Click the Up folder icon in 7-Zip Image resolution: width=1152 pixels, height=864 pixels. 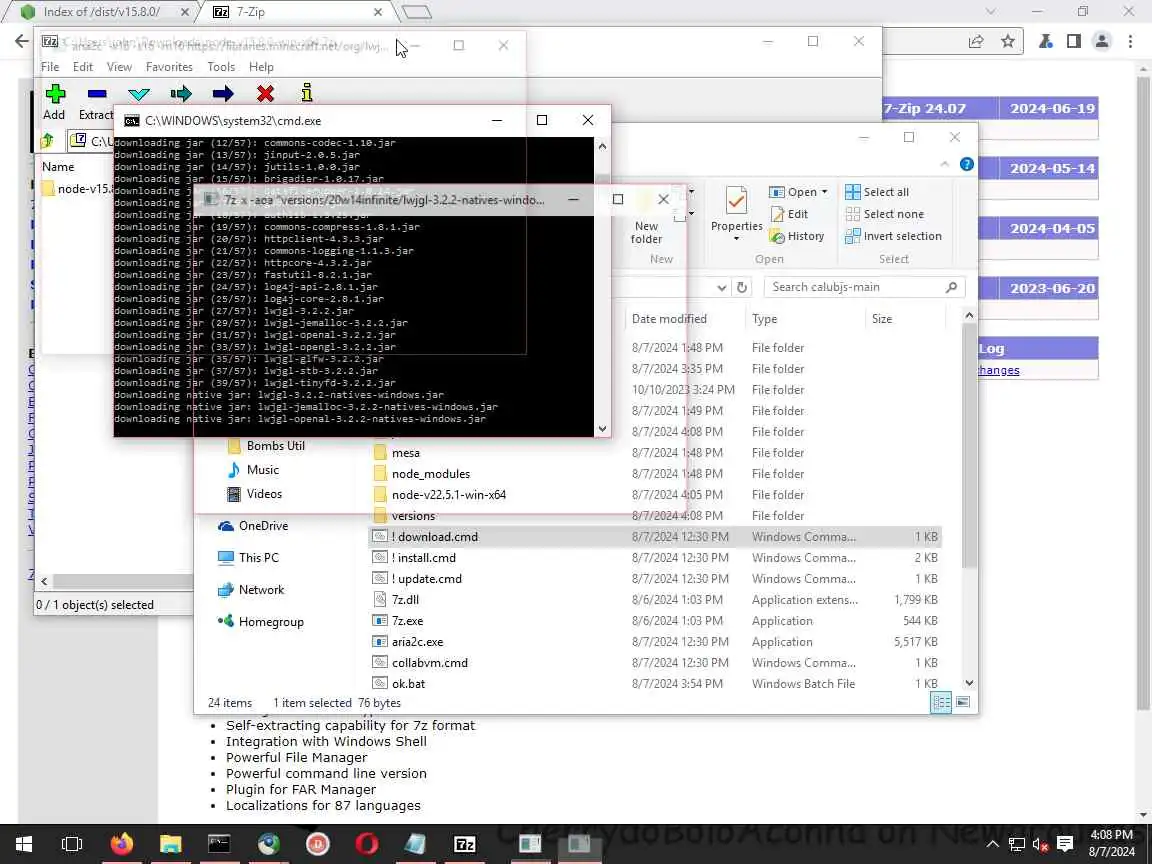click(x=48, y=140)
